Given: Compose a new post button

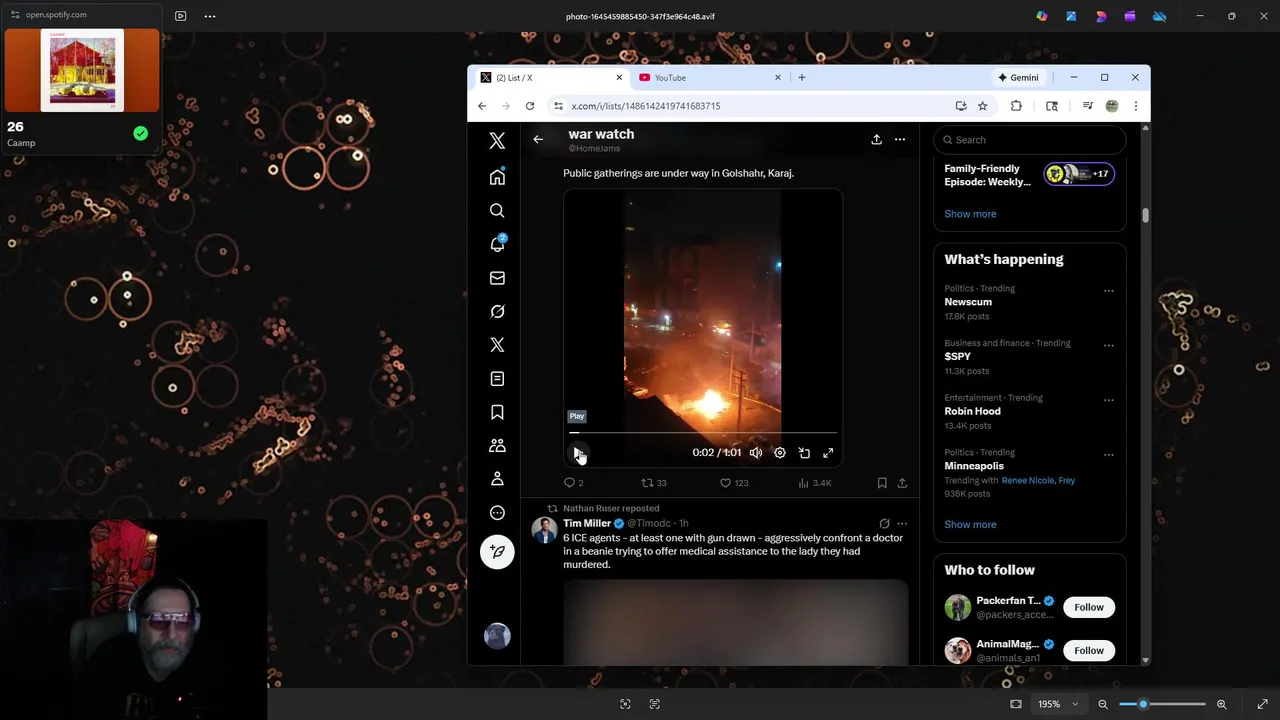Looking at the screenshot, I should 497,552.
